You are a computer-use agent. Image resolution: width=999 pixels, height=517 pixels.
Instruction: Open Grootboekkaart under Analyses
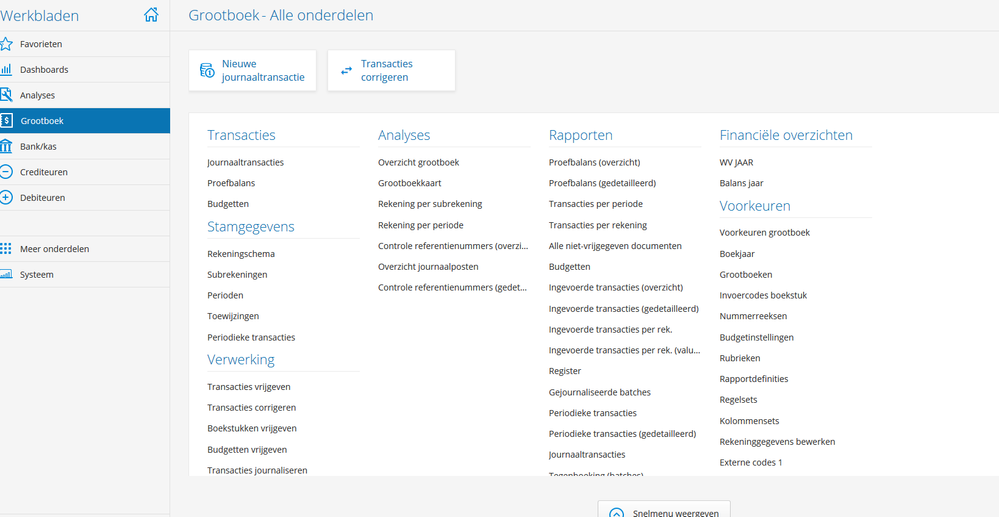(410, 183)
